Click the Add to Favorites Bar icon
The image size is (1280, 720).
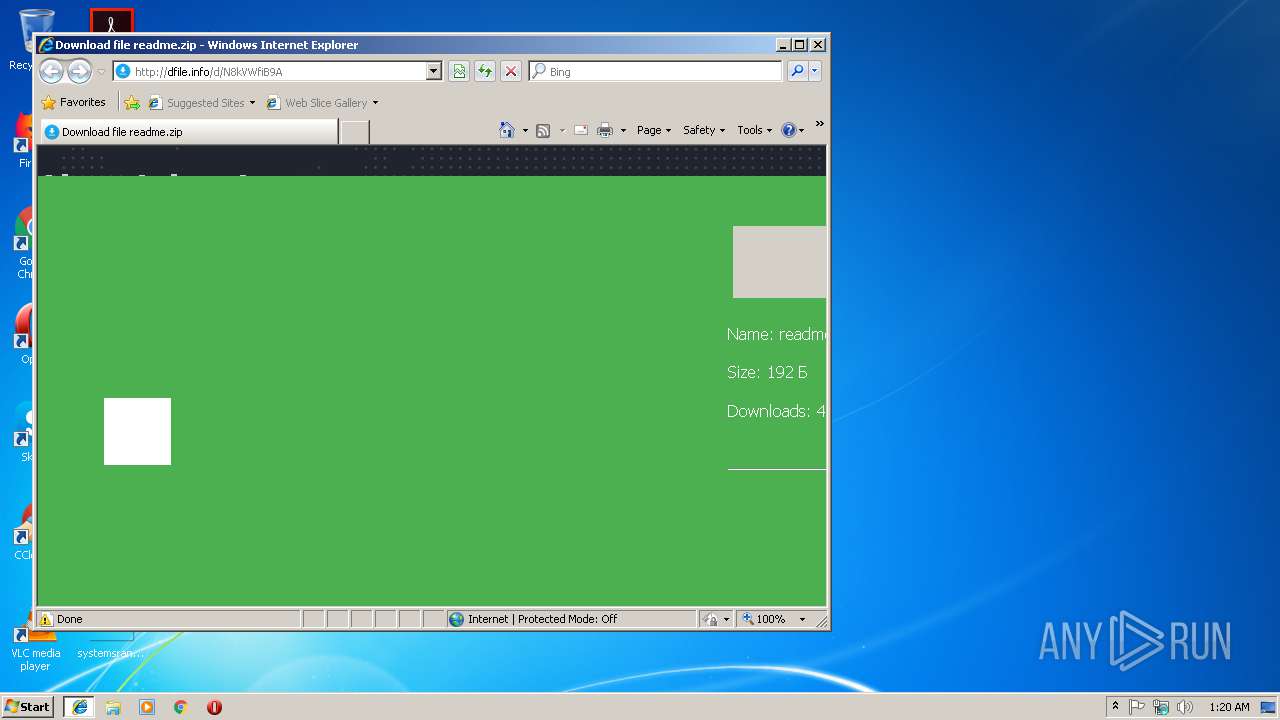pos(131,102)
